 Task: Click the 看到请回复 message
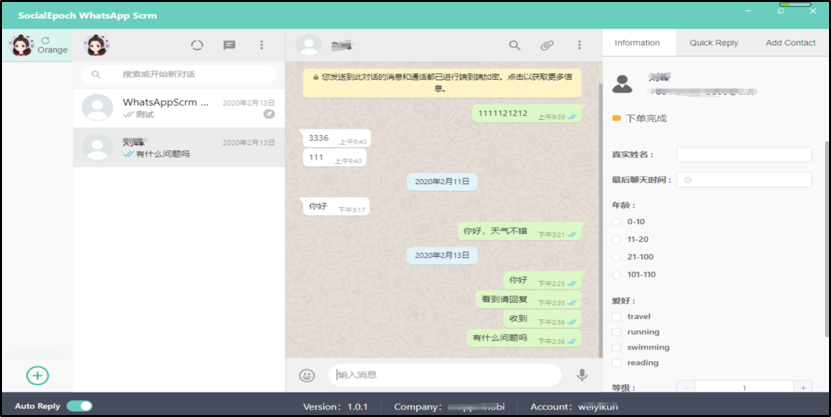pos(529,300)
